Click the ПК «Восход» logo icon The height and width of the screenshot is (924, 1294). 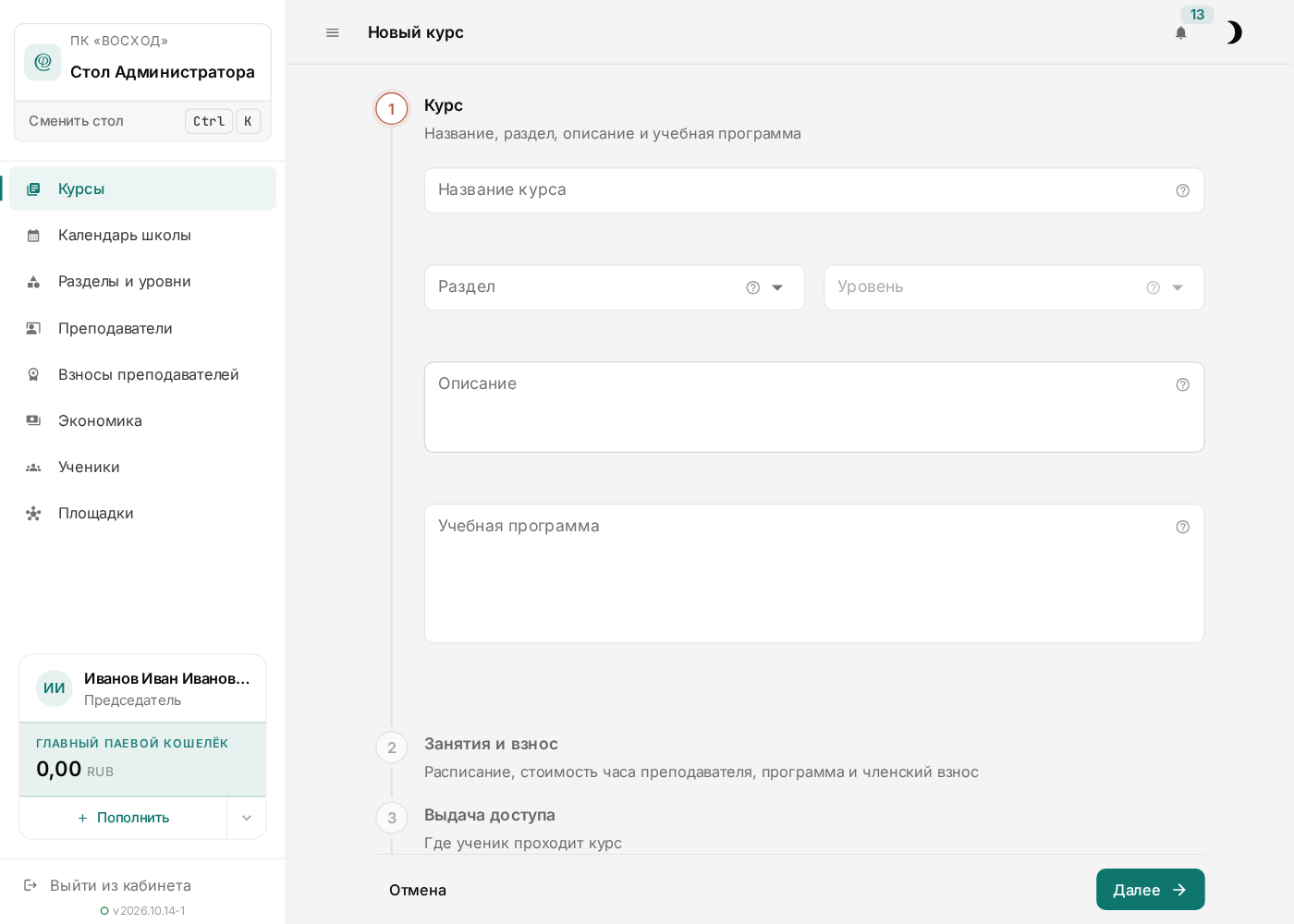pos(43,62)
